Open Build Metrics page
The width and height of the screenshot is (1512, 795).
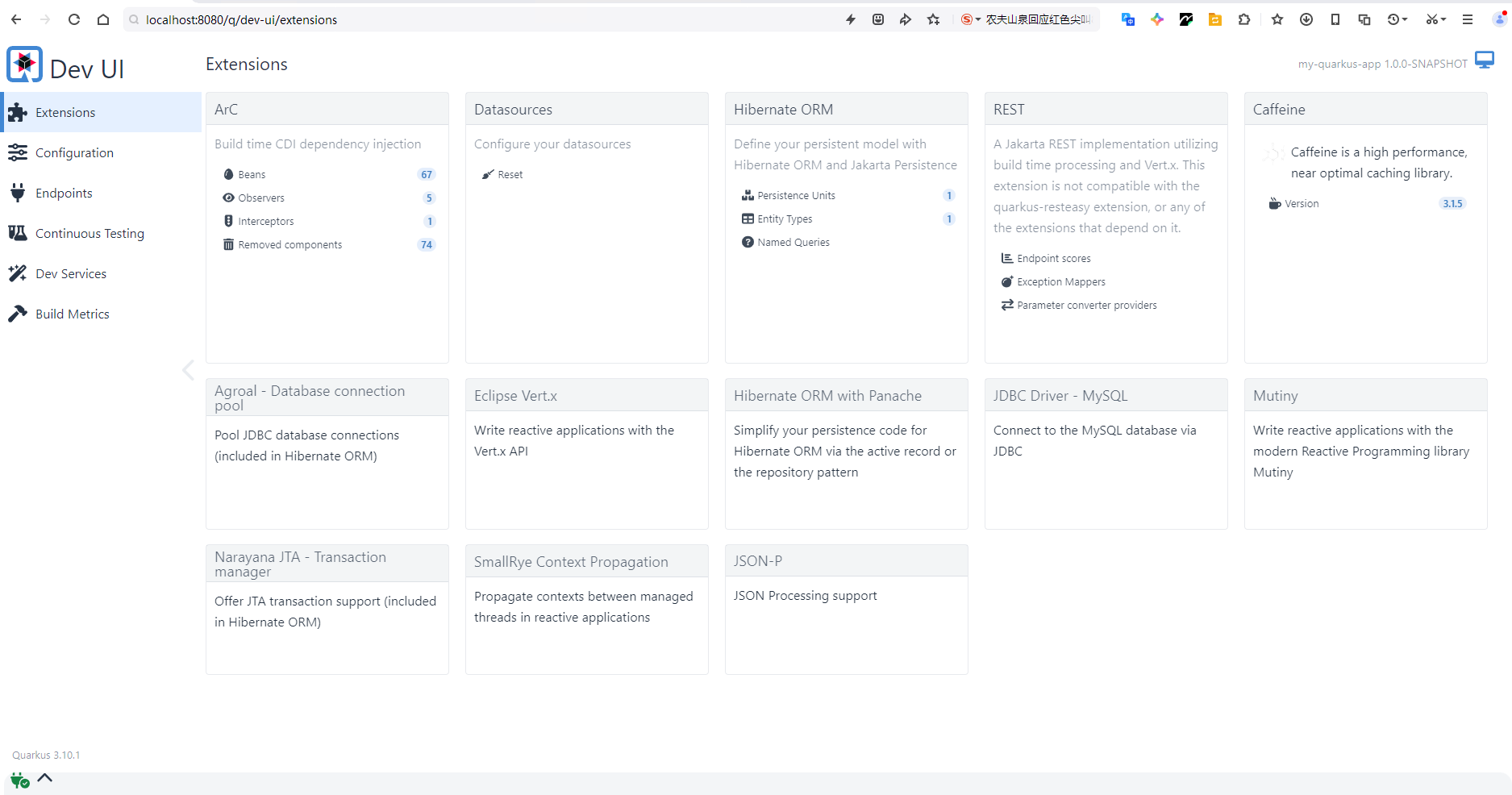pyautogui.click(x=101, y=314)
